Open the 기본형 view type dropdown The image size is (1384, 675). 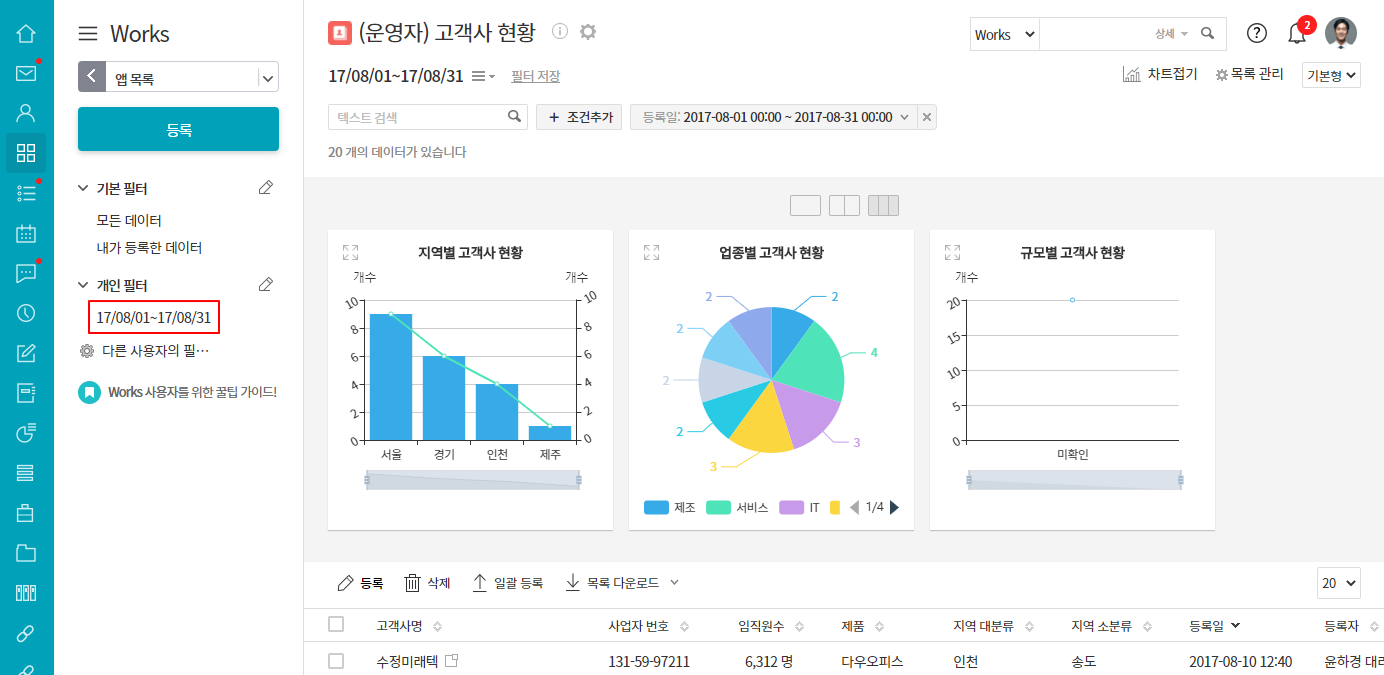coord(1331,76)
